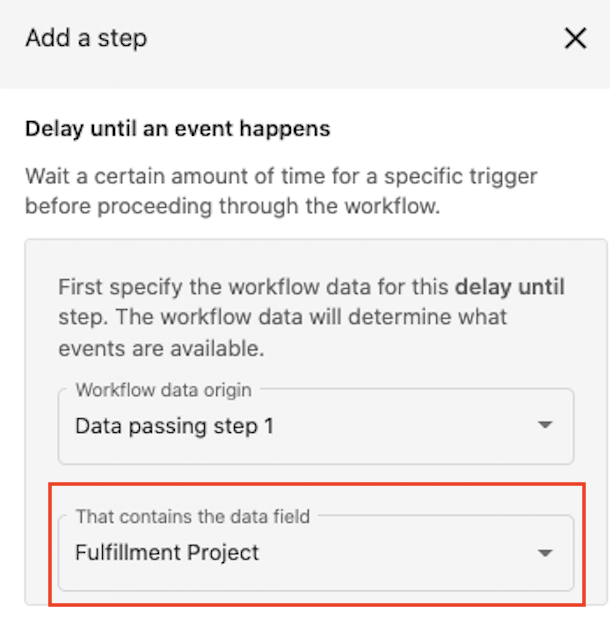Click the Delay until an event happens heading

click(178, 129)
